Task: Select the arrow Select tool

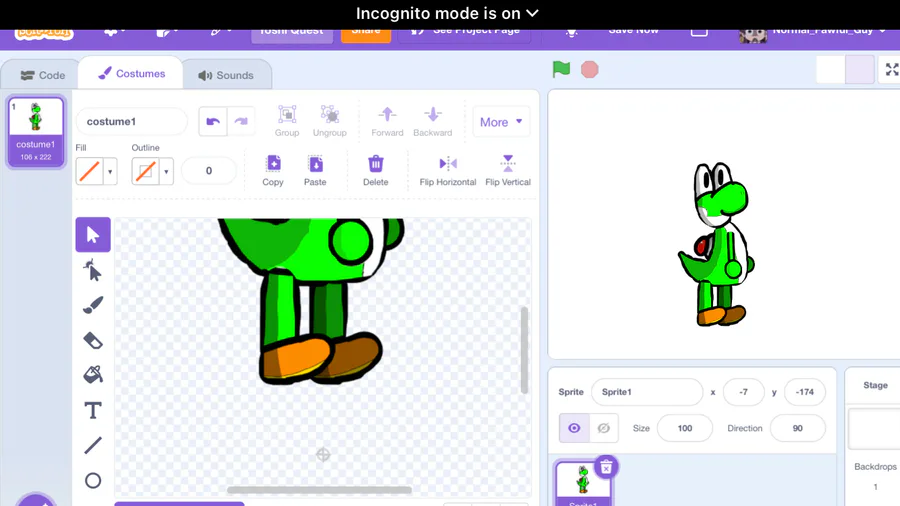Action: pos(93,235)
